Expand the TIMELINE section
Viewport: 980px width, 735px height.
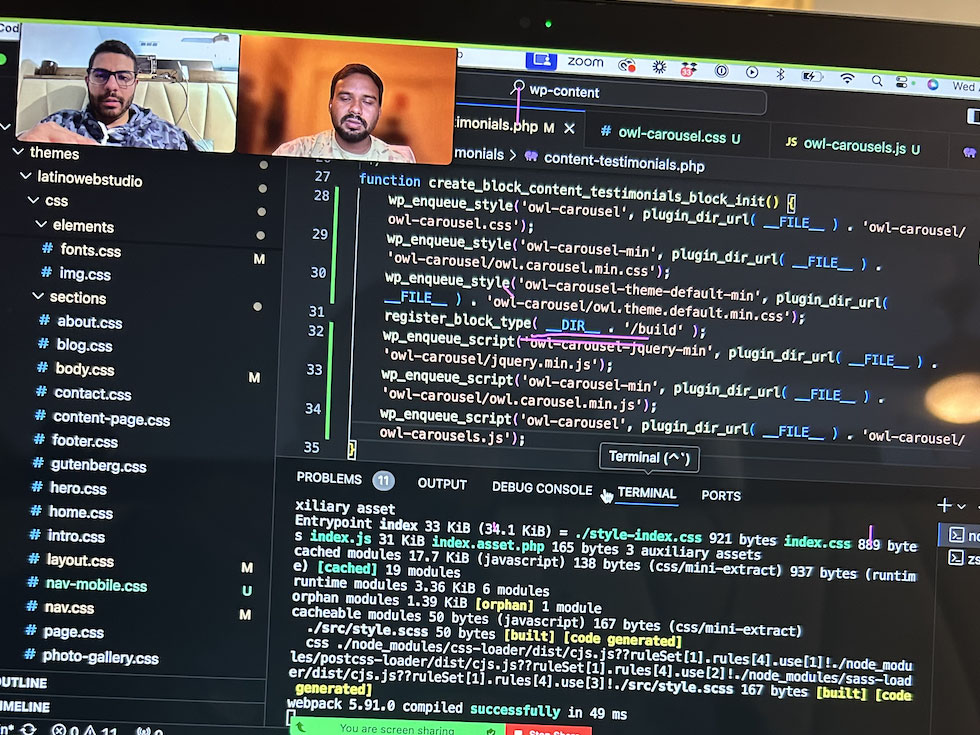click(24, 706)
